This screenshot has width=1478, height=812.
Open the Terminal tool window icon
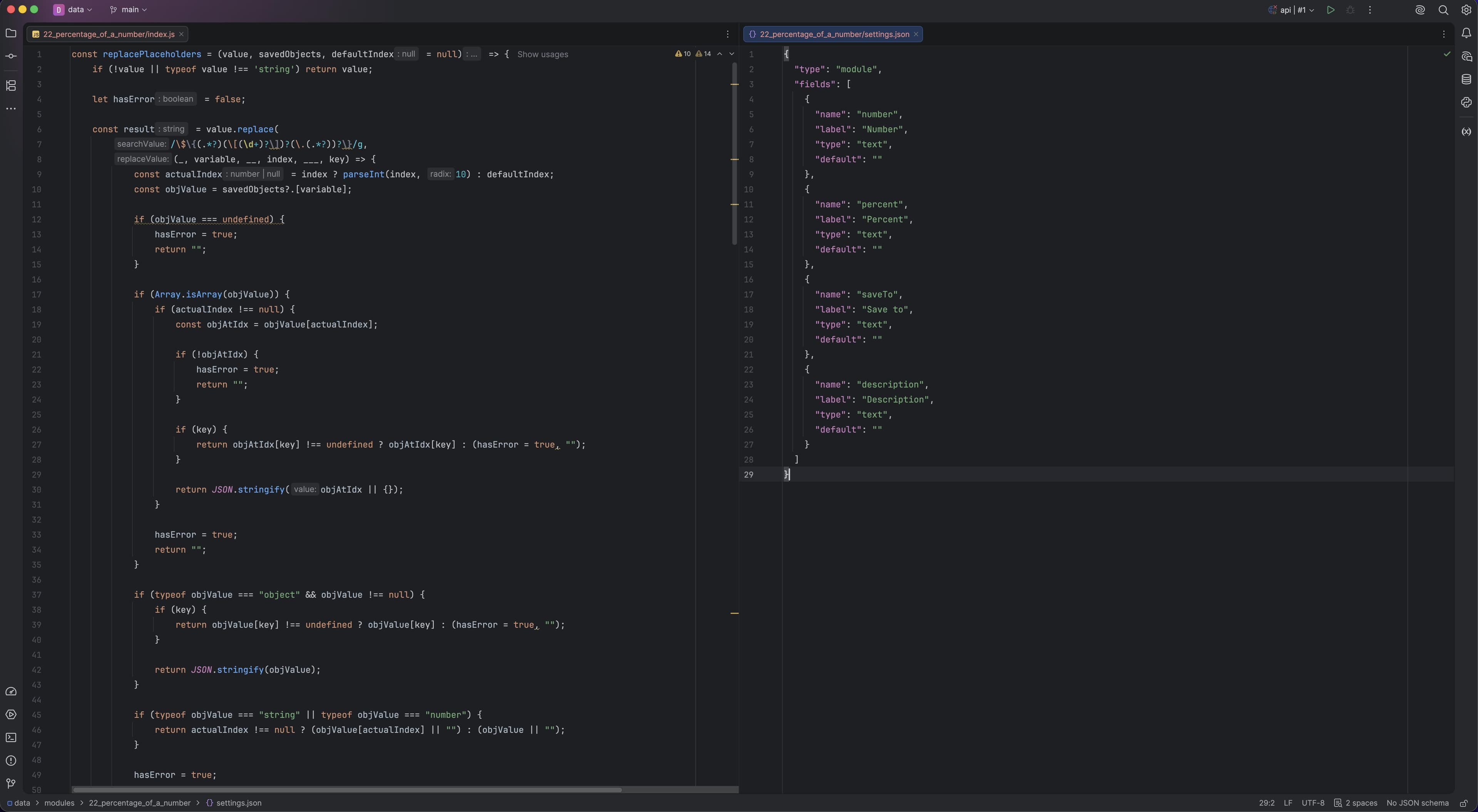click(11, 737)
